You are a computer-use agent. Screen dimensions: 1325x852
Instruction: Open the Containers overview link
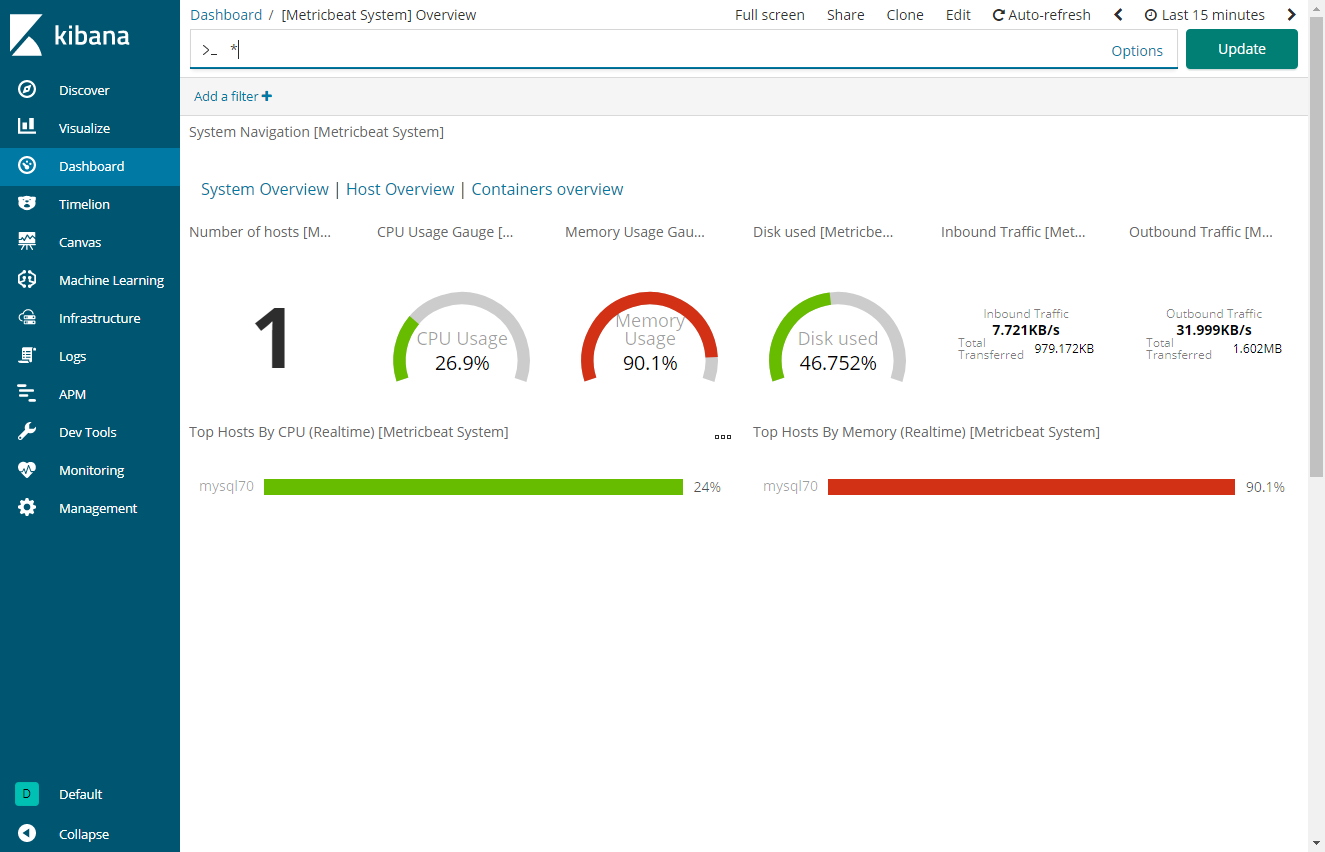coord(547,189)
